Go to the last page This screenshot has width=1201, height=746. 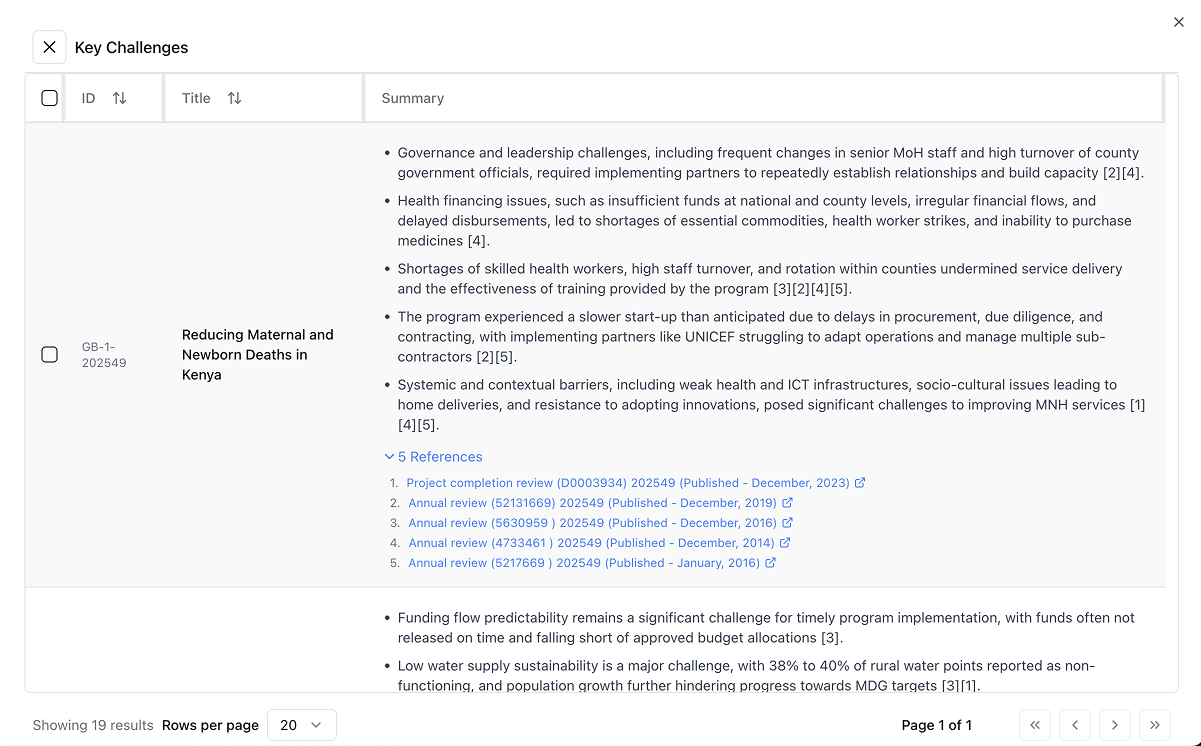1154,725
